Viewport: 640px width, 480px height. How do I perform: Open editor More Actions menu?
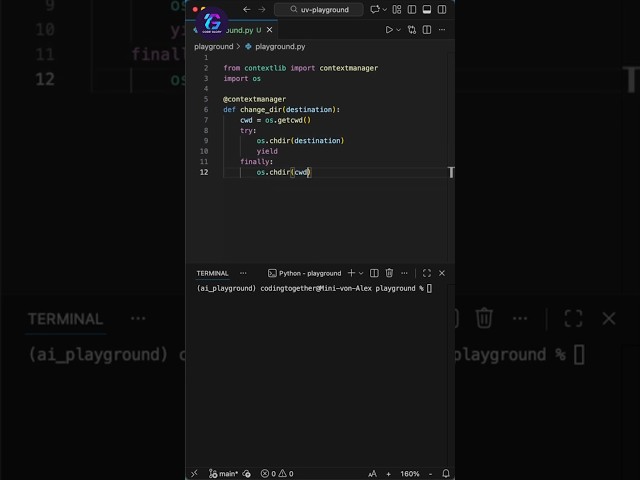tap(442, 30)
